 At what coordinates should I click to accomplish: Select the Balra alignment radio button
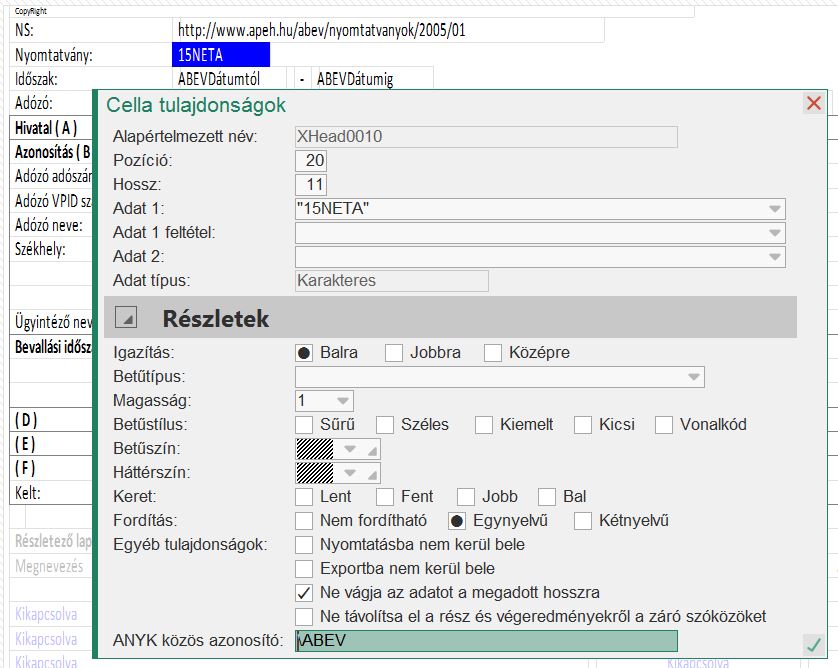[x=305, y=353]
